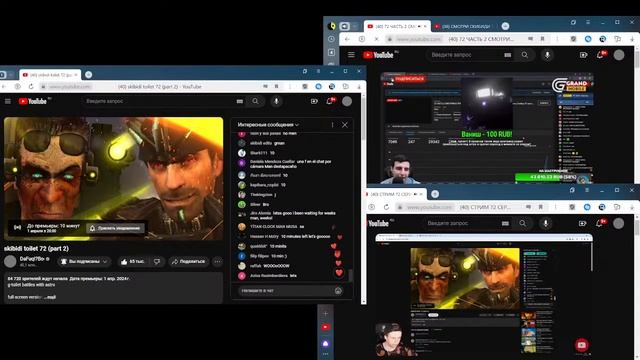Open DaFuq!?Boom channel name link
The width and height of the screenshot is (640, 360).
[31, 259]
